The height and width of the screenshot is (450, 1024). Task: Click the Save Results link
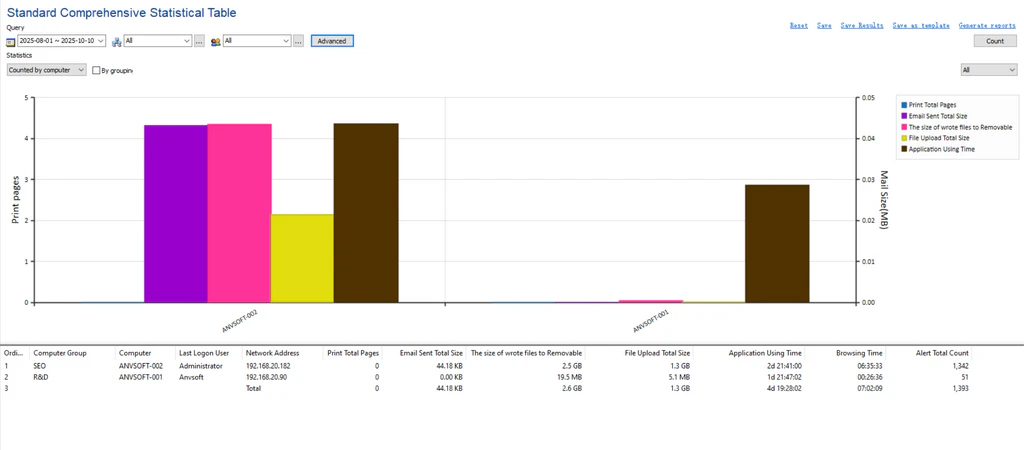coord(862,25)
